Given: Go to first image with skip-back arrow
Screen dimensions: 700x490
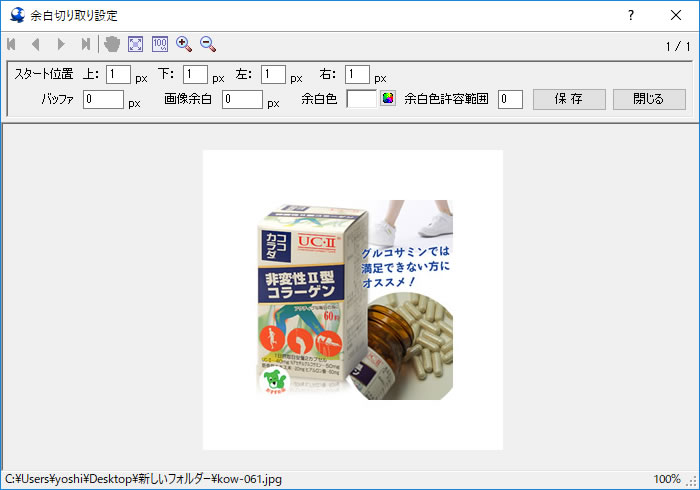Looking at the screenshot, I should pyautogui.click(x=12, y=44).
